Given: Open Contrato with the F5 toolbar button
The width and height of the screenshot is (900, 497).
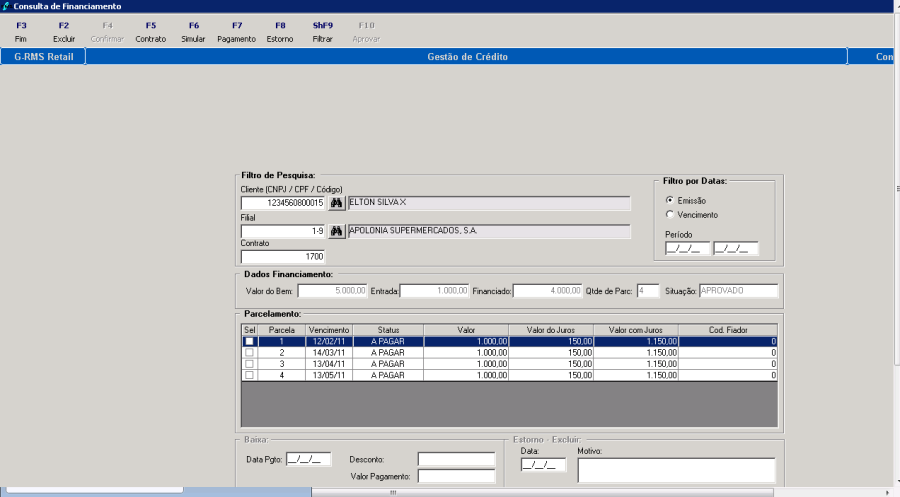Looking at the screenshot, I should [x=150, y=31].
